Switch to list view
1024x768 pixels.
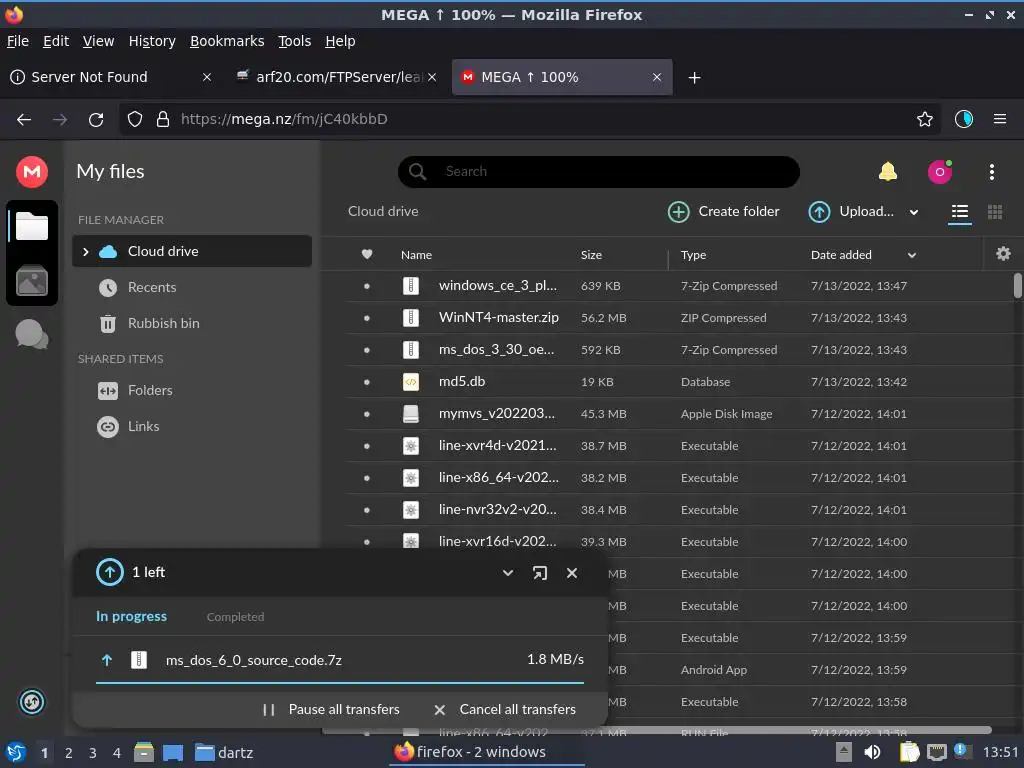pyautogui.click(x=959, y=212)
